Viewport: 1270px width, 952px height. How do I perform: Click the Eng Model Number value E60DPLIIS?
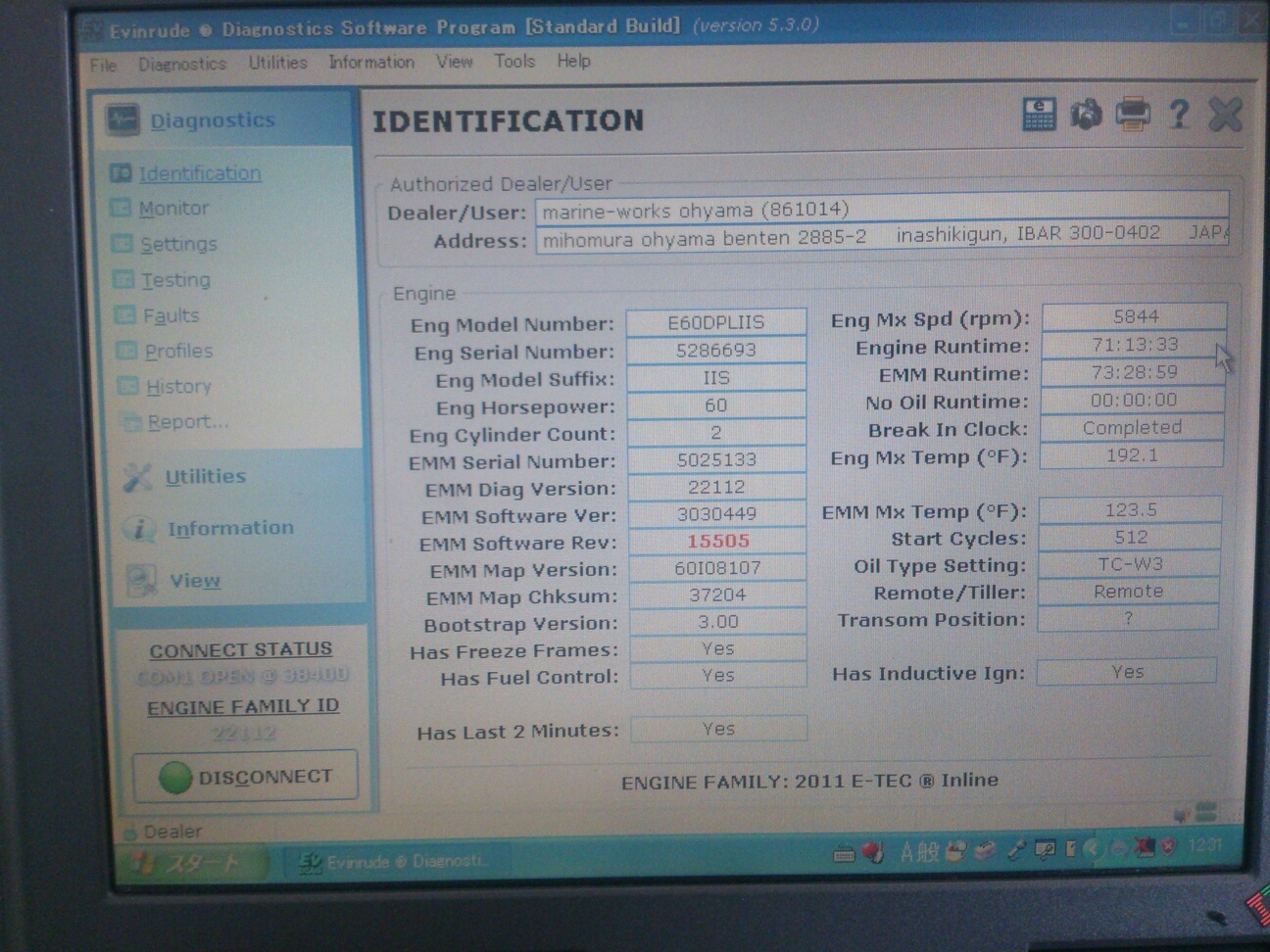tap(716, 322)
